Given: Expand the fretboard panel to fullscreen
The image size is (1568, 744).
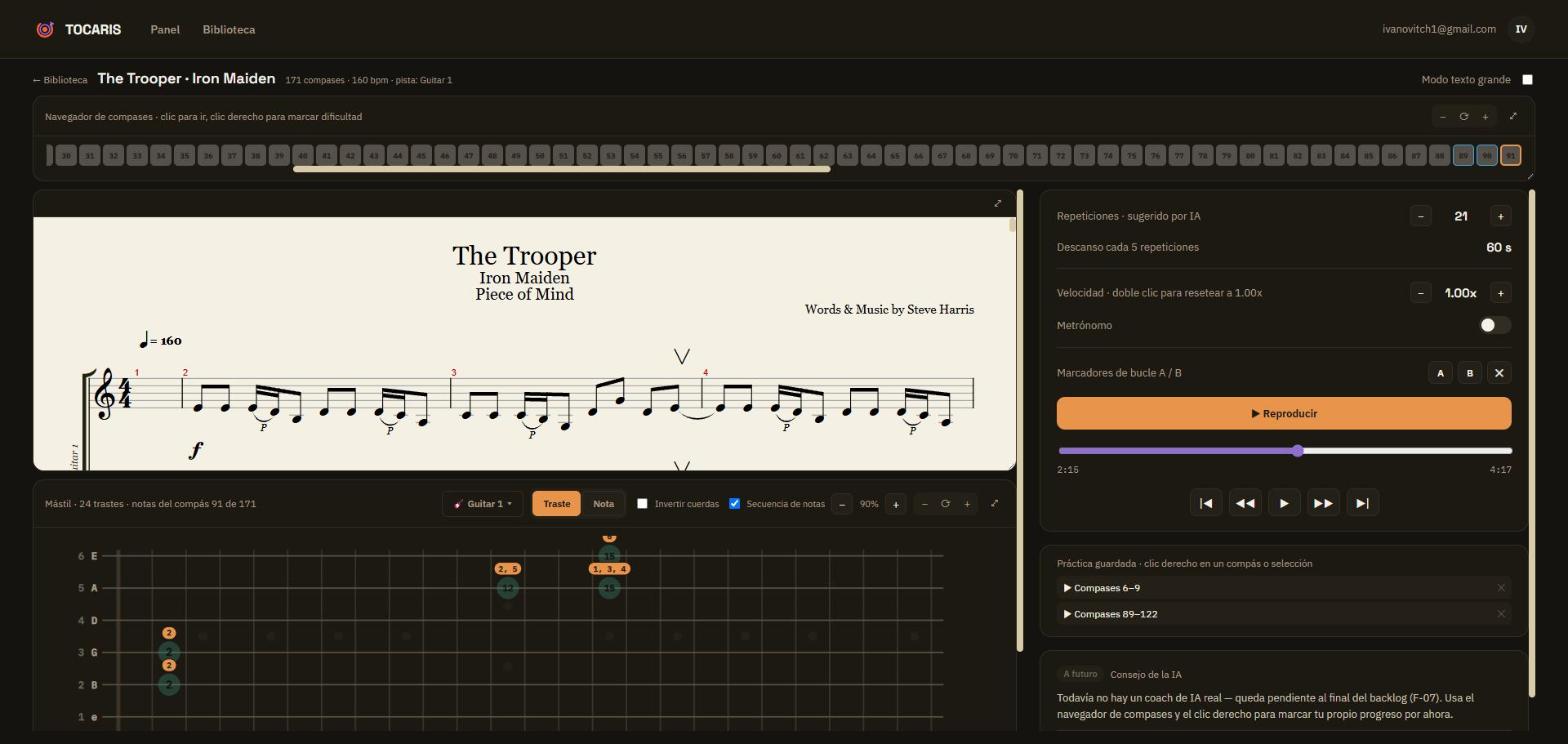Looking at the screenshot, I should point(994,503).
